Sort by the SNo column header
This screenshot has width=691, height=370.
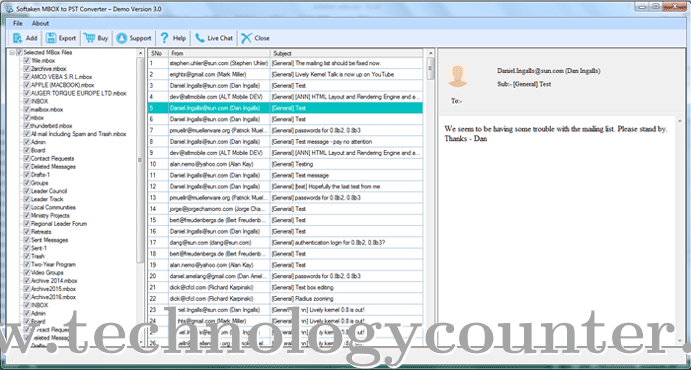tap(158, 53)
